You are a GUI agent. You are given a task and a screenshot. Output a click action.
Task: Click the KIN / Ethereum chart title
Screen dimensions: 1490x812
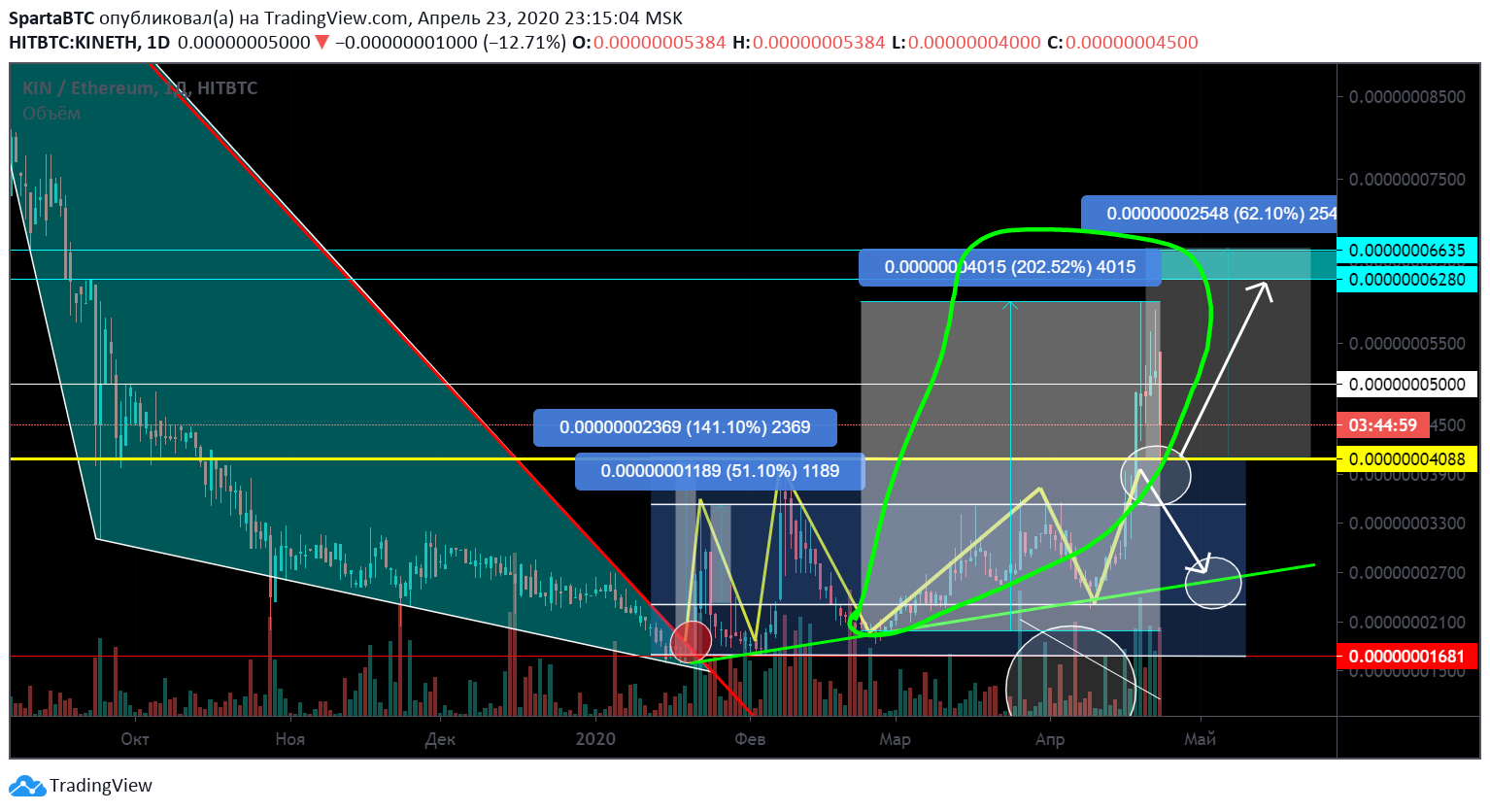[x=140, y=88]
